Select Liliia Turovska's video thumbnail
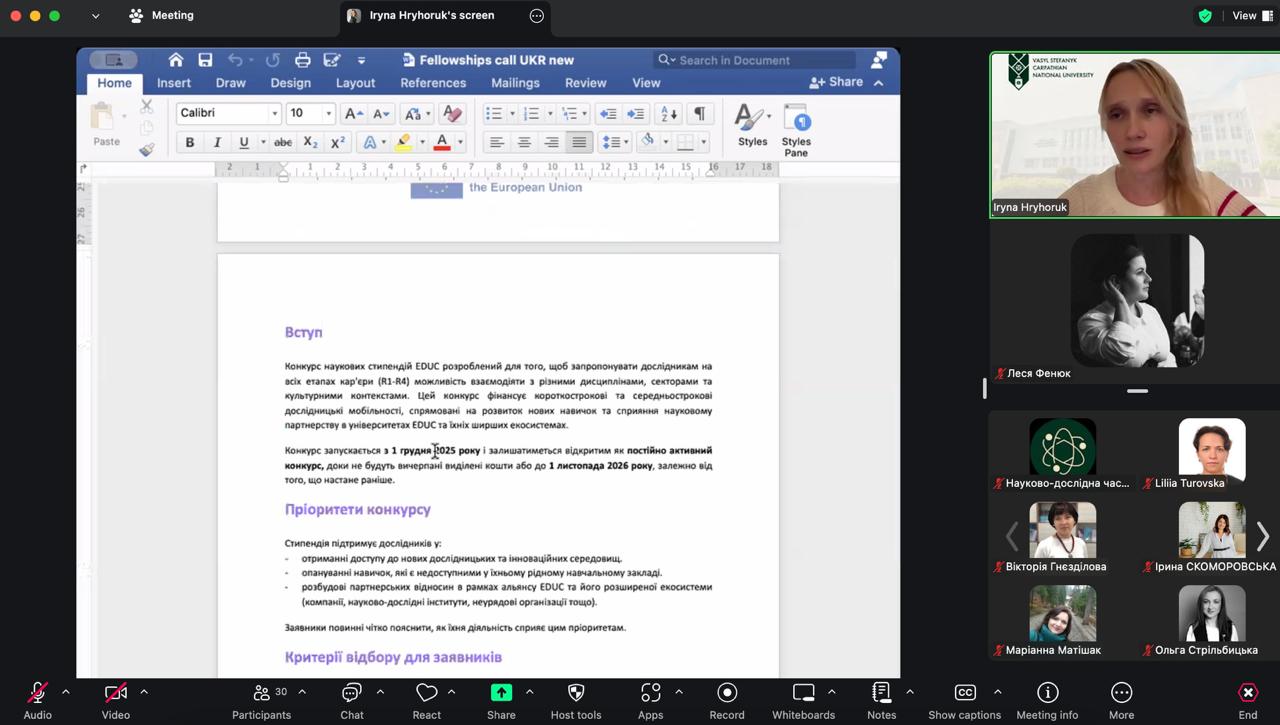Image resolution: width=1280 pixels, height=725 pixels. (1211, 452)
